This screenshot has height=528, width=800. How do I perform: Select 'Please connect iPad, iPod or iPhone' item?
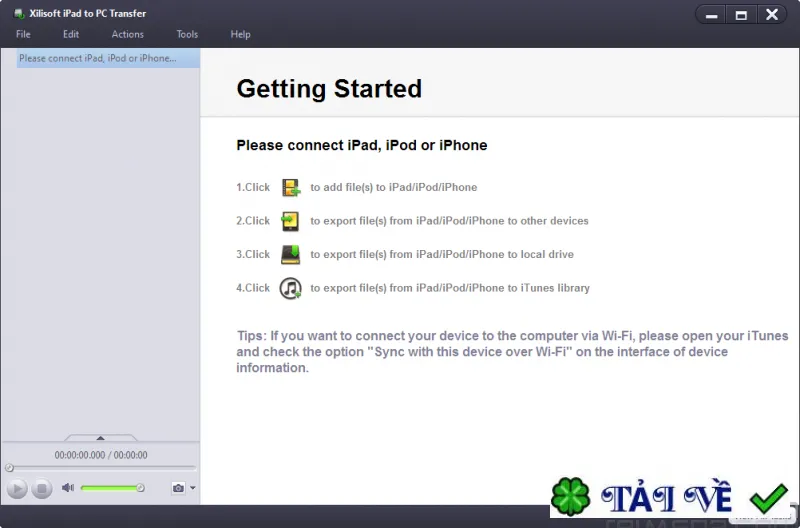108,58
